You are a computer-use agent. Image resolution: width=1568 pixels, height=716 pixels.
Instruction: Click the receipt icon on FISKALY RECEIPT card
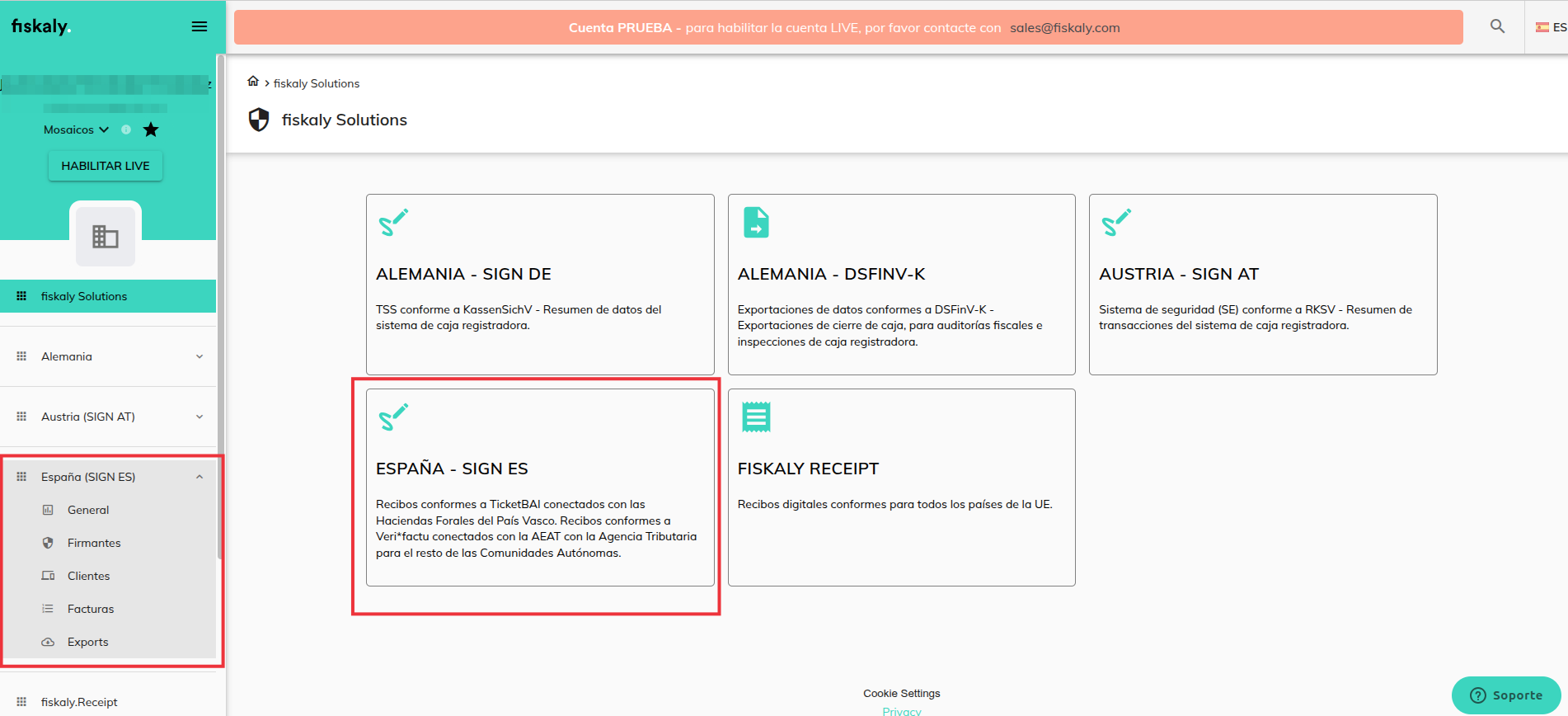click(756, 417)
